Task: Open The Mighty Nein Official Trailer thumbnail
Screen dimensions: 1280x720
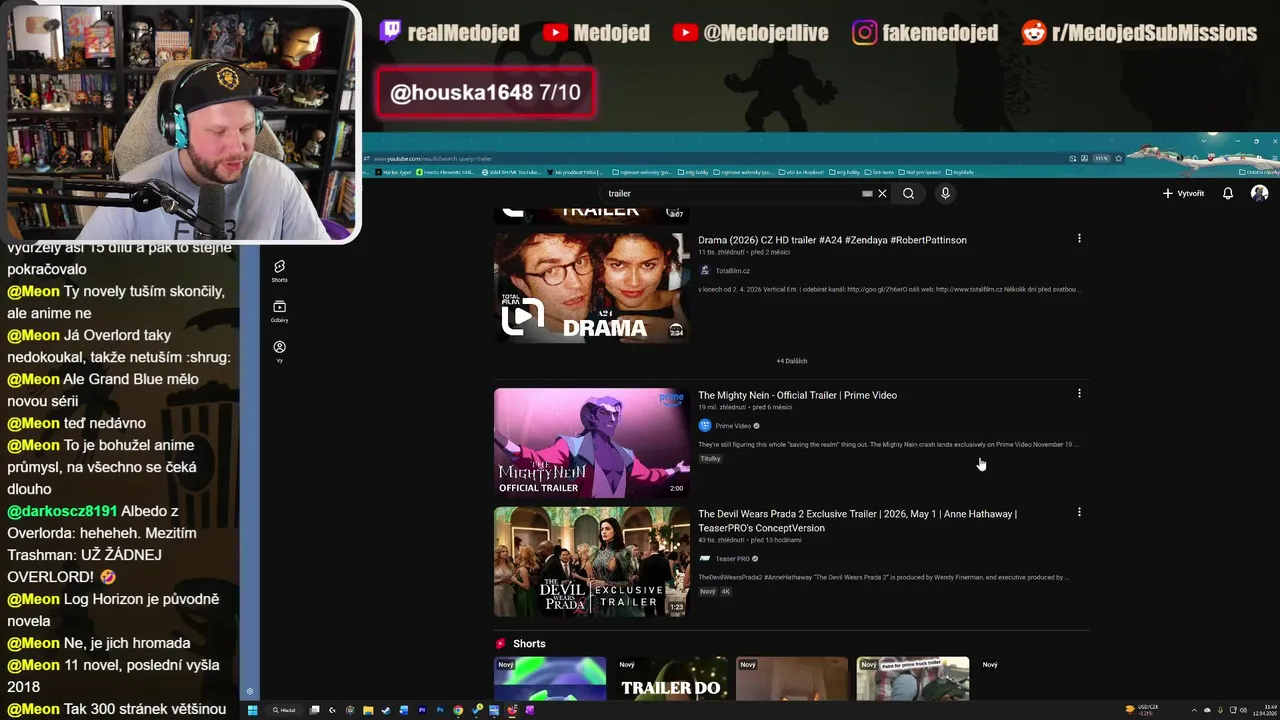Action: (591, 443)
